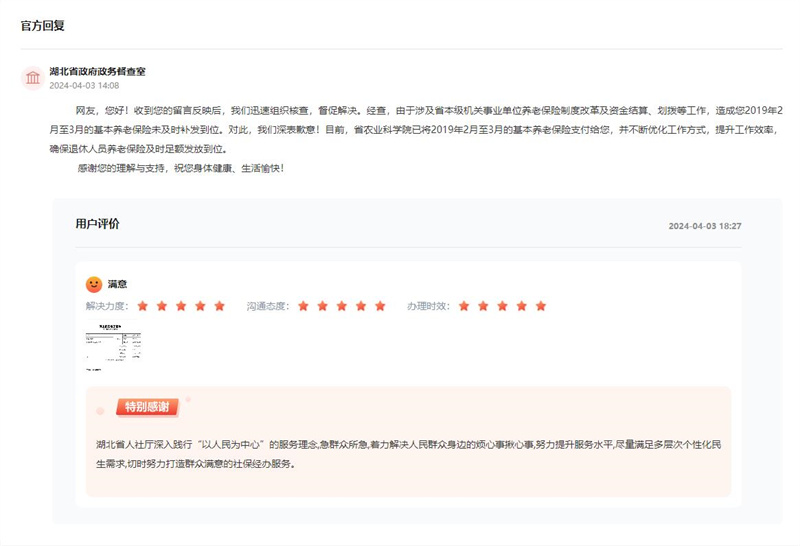This screenshot has height=546, width=800.
Task: Select the fifth star of 解决力度 rating
Action: coord(219,306)
